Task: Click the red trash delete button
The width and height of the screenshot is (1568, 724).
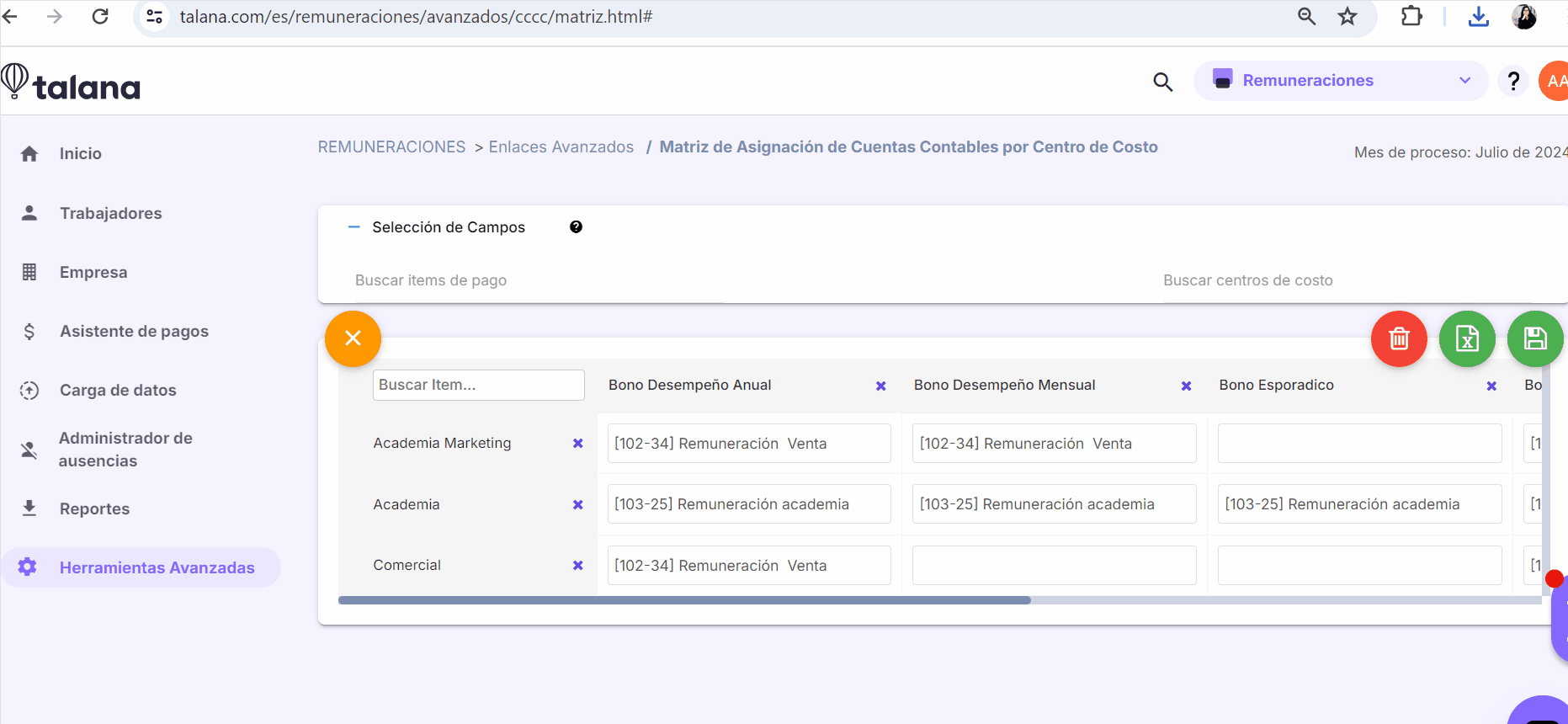Action: coord(1399,338)
